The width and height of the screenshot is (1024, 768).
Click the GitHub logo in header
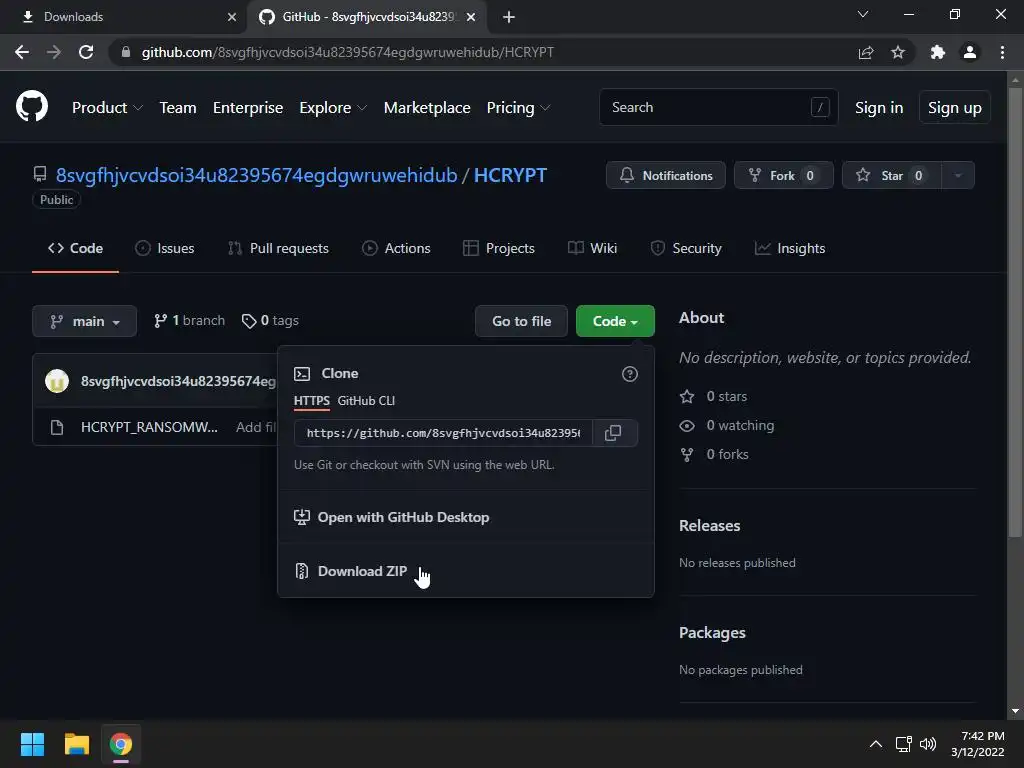tap(31, 106)
